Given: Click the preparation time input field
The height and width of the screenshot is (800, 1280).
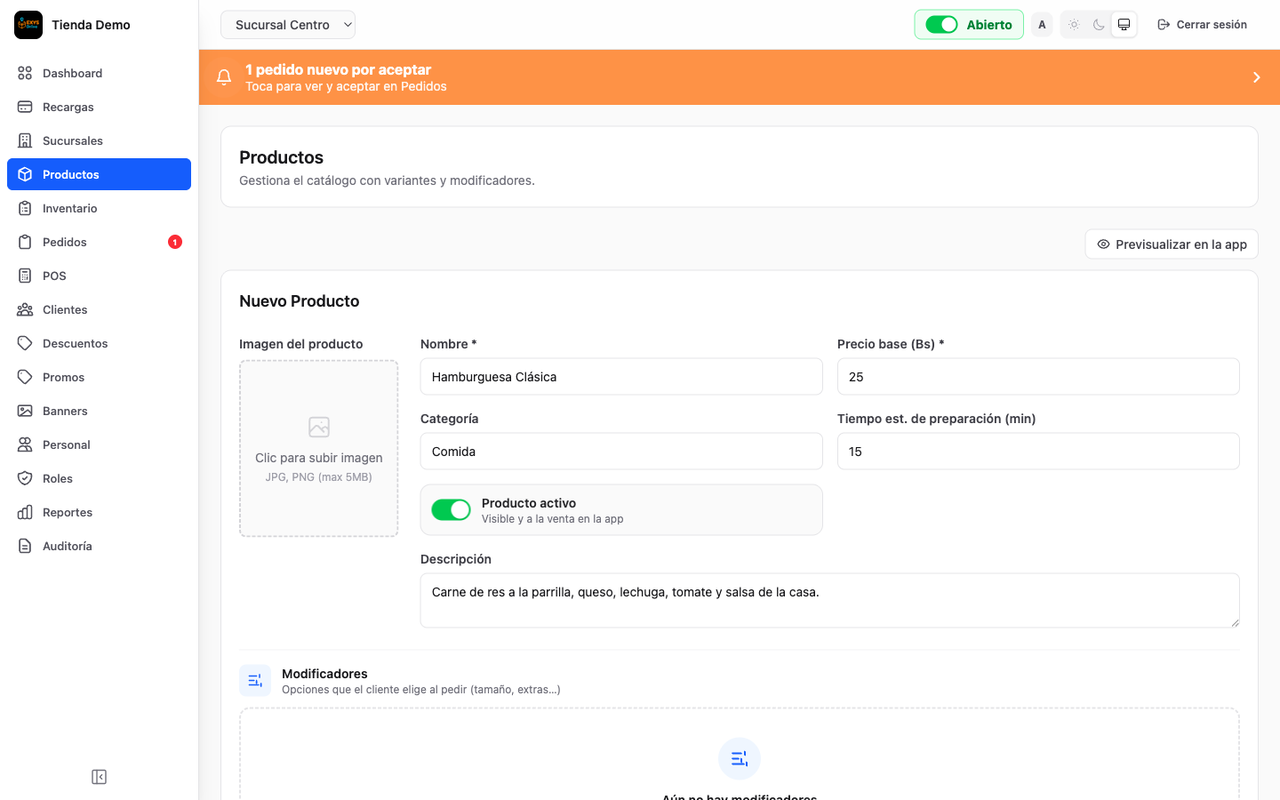Looking at the screenshot, I should [1038, 451].
